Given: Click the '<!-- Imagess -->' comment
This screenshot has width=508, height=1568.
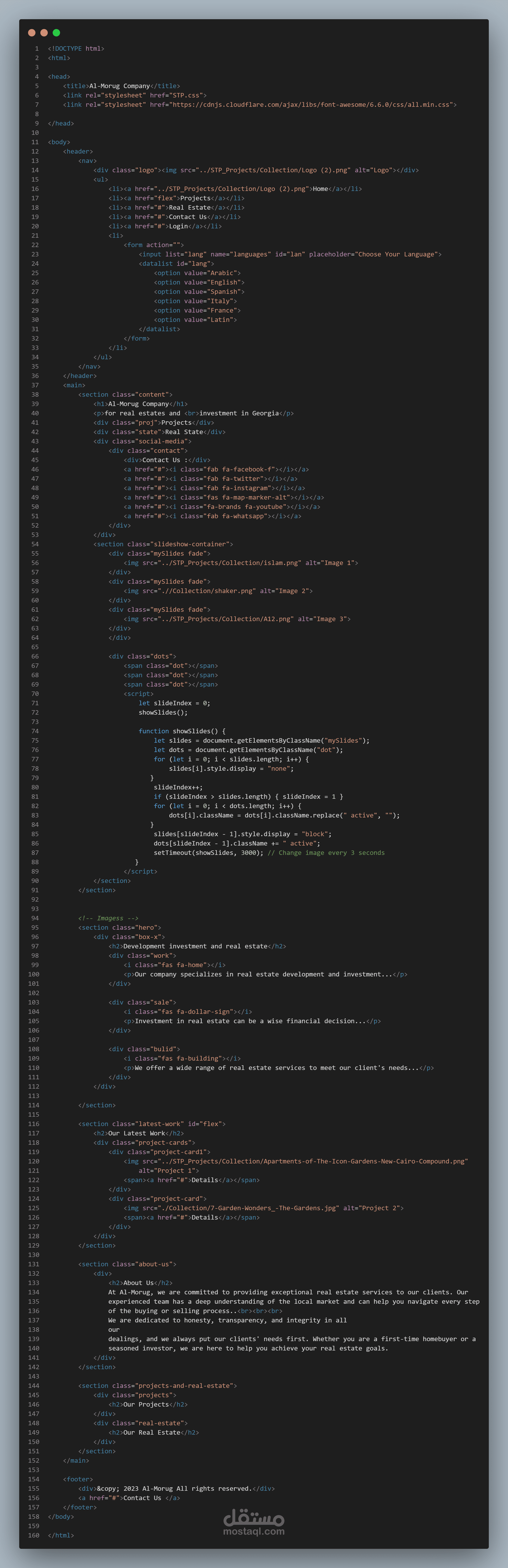Looking at the screenshot, I should tap(109, 919).
